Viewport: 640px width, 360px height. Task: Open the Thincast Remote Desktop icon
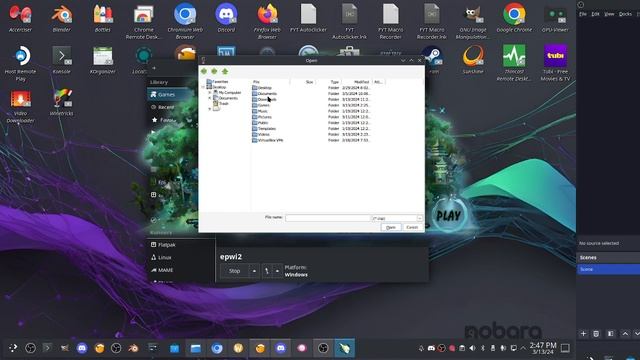514,63
